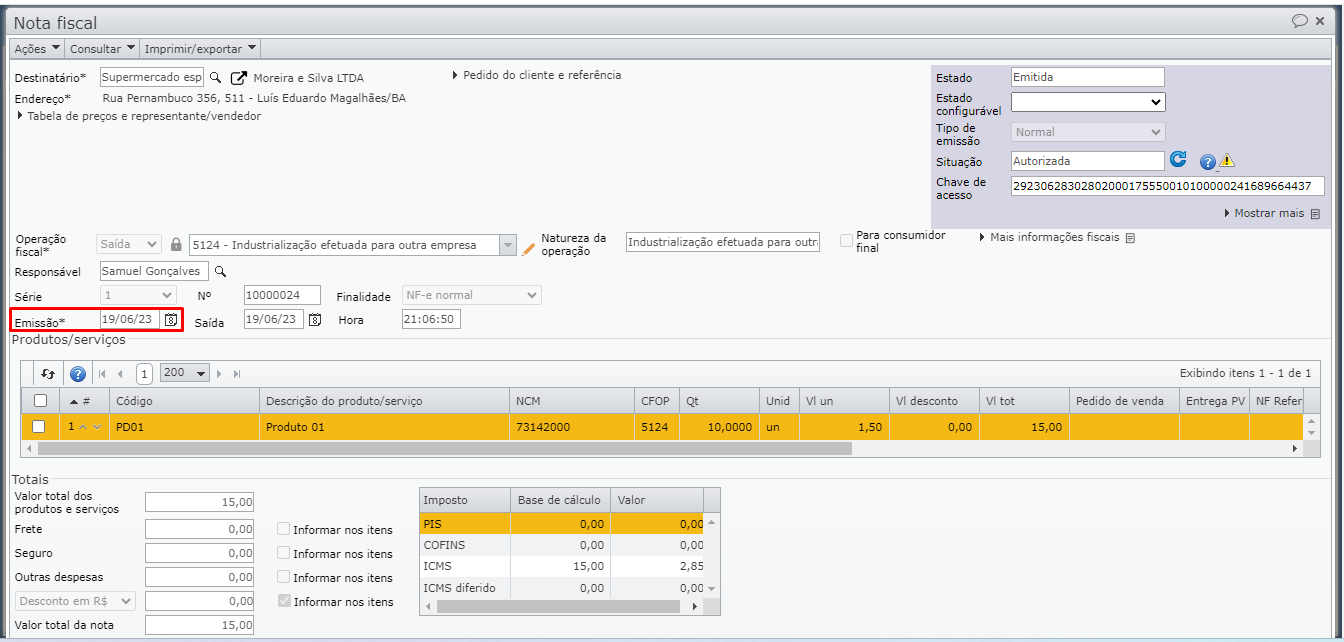
Task: Open the Estado configurável dropdown
Action: pos(1088,102)
